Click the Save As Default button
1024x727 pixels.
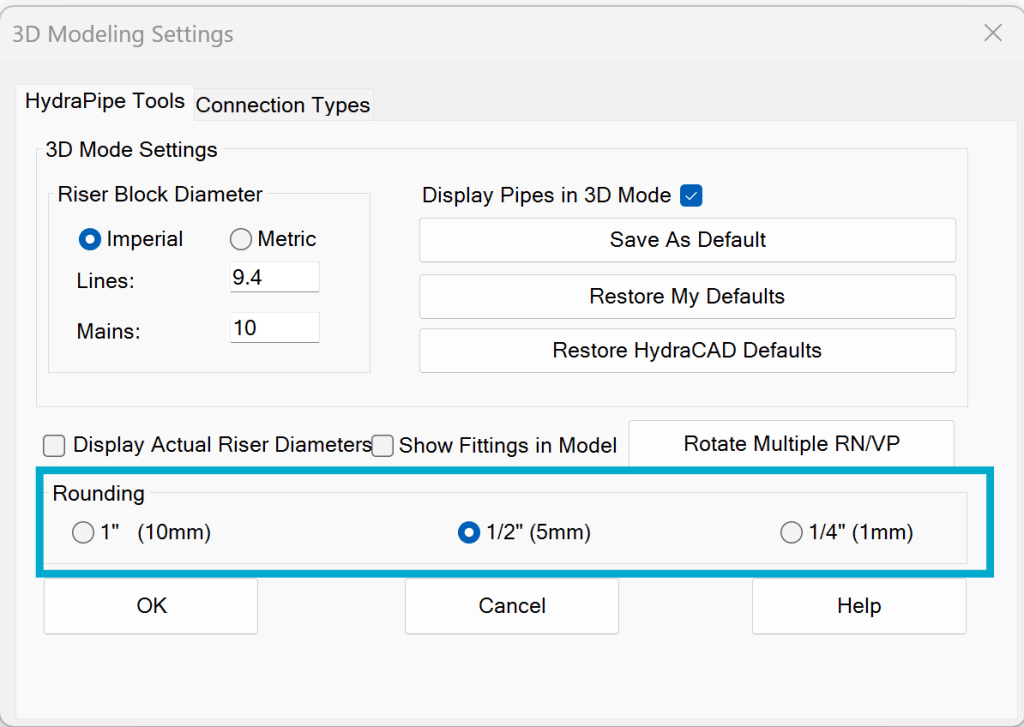click(x=687, y=240)
